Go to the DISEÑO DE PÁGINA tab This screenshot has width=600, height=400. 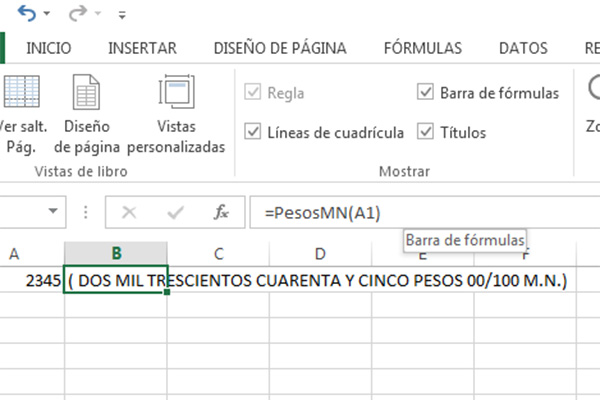[x=280, y=48]
